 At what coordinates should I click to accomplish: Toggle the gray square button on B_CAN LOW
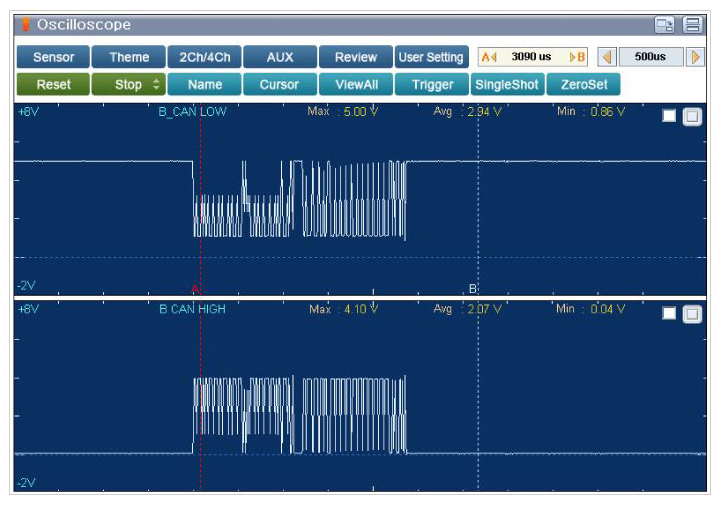tap(692, 116)
